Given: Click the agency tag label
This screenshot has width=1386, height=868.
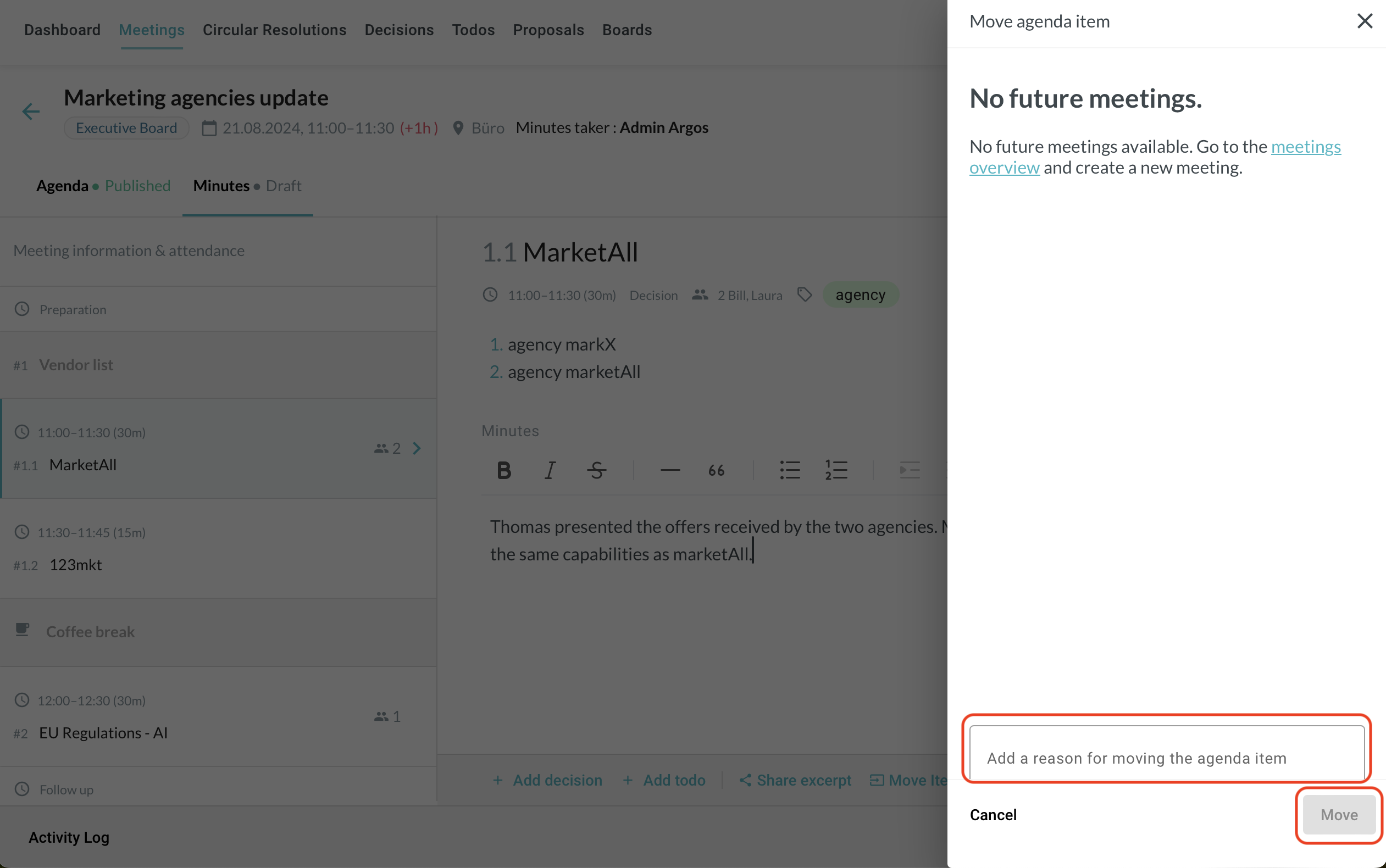Looking at the screenshot, I should tap(860, 295).
